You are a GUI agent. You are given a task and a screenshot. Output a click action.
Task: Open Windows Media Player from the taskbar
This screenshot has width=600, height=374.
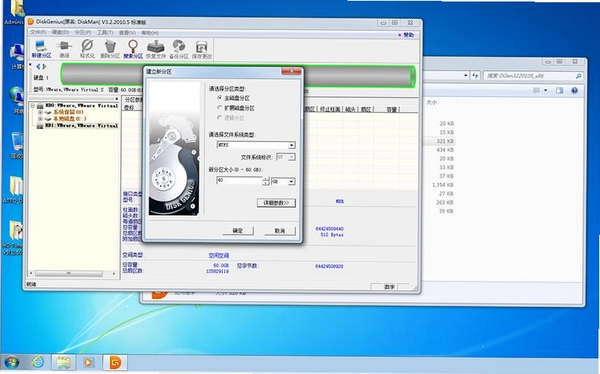[89, 362]
